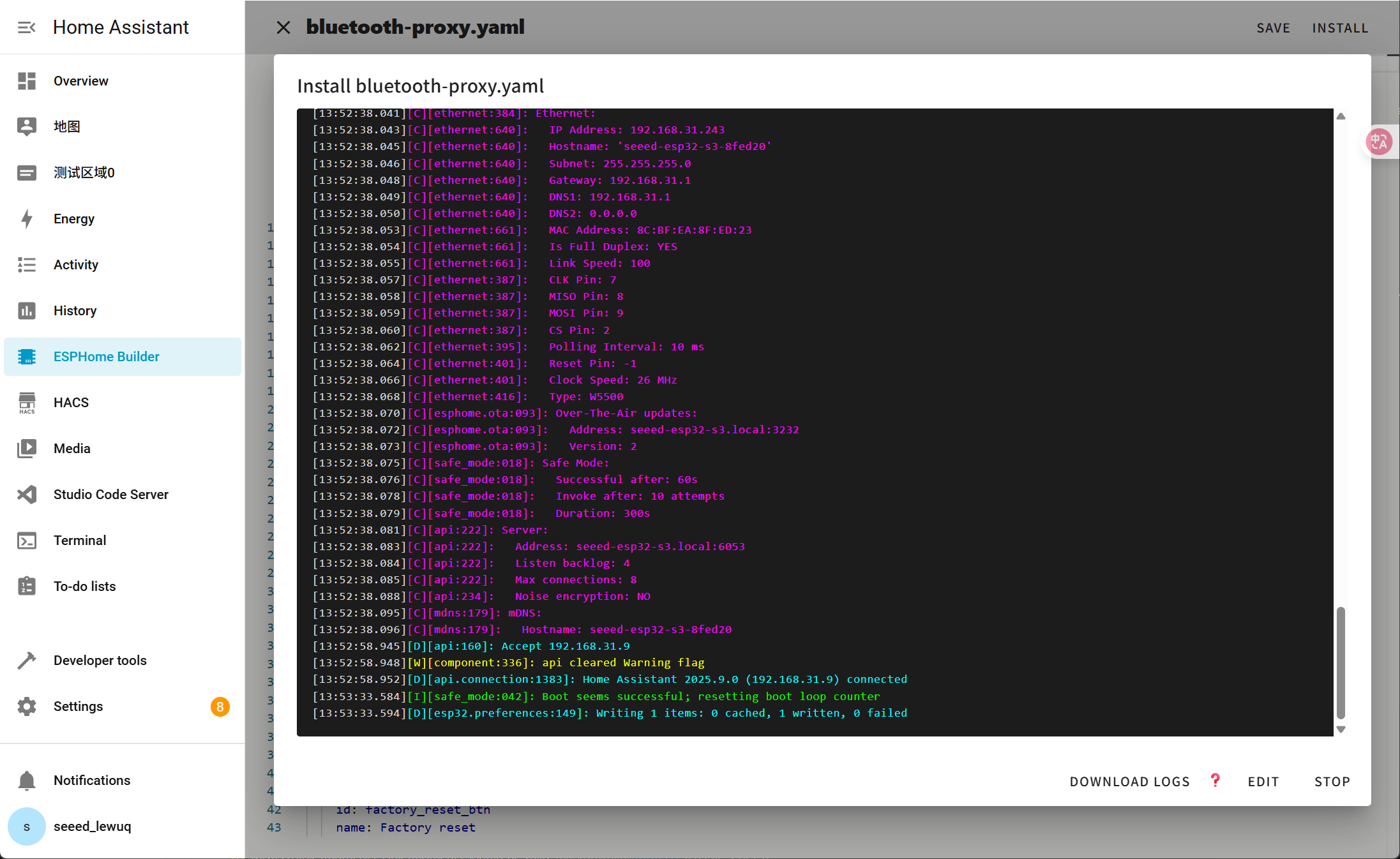Open the Notifications bell

click(x=26, y=781)
